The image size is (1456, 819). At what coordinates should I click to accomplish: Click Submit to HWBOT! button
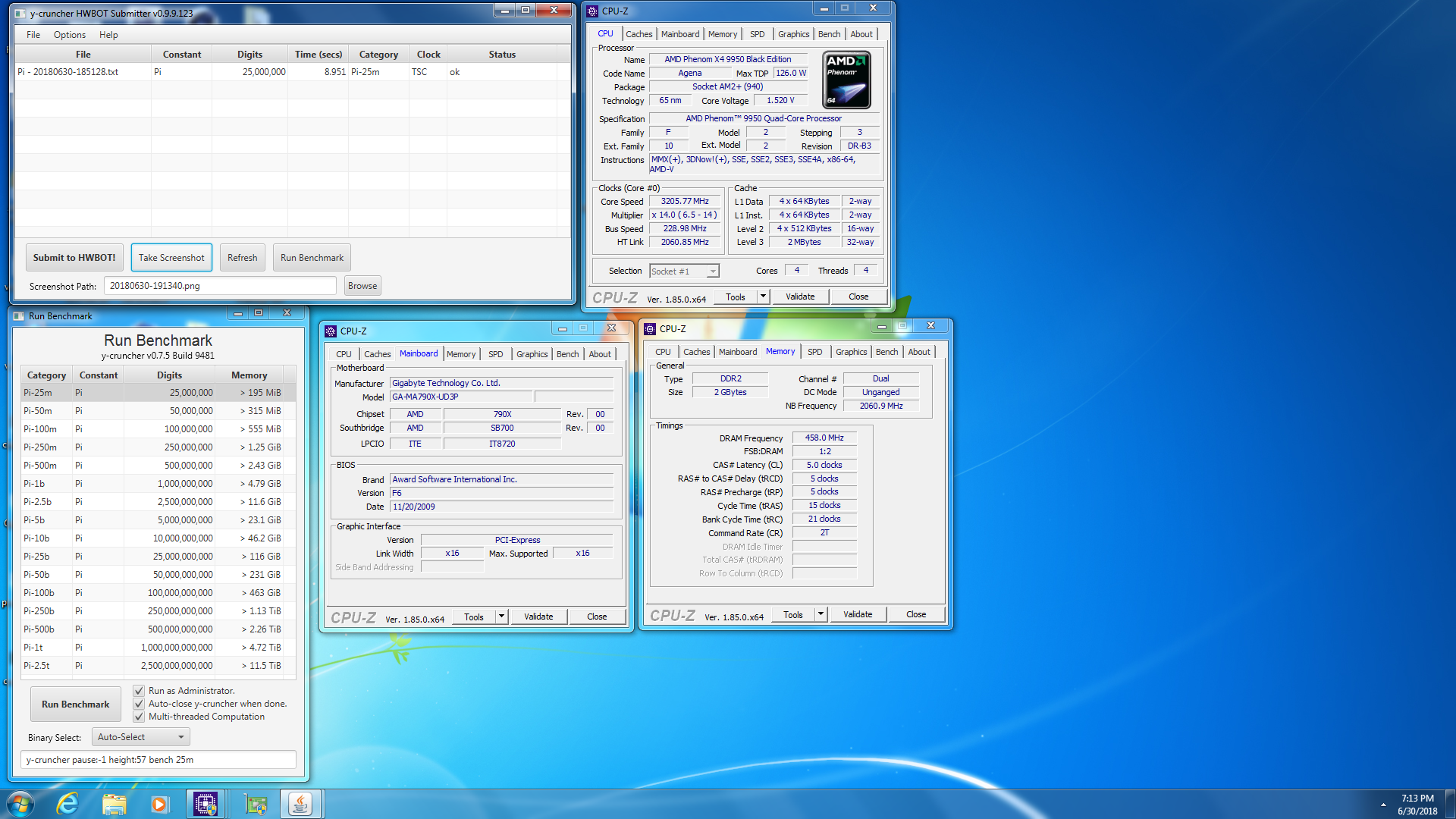pos(74,258)
